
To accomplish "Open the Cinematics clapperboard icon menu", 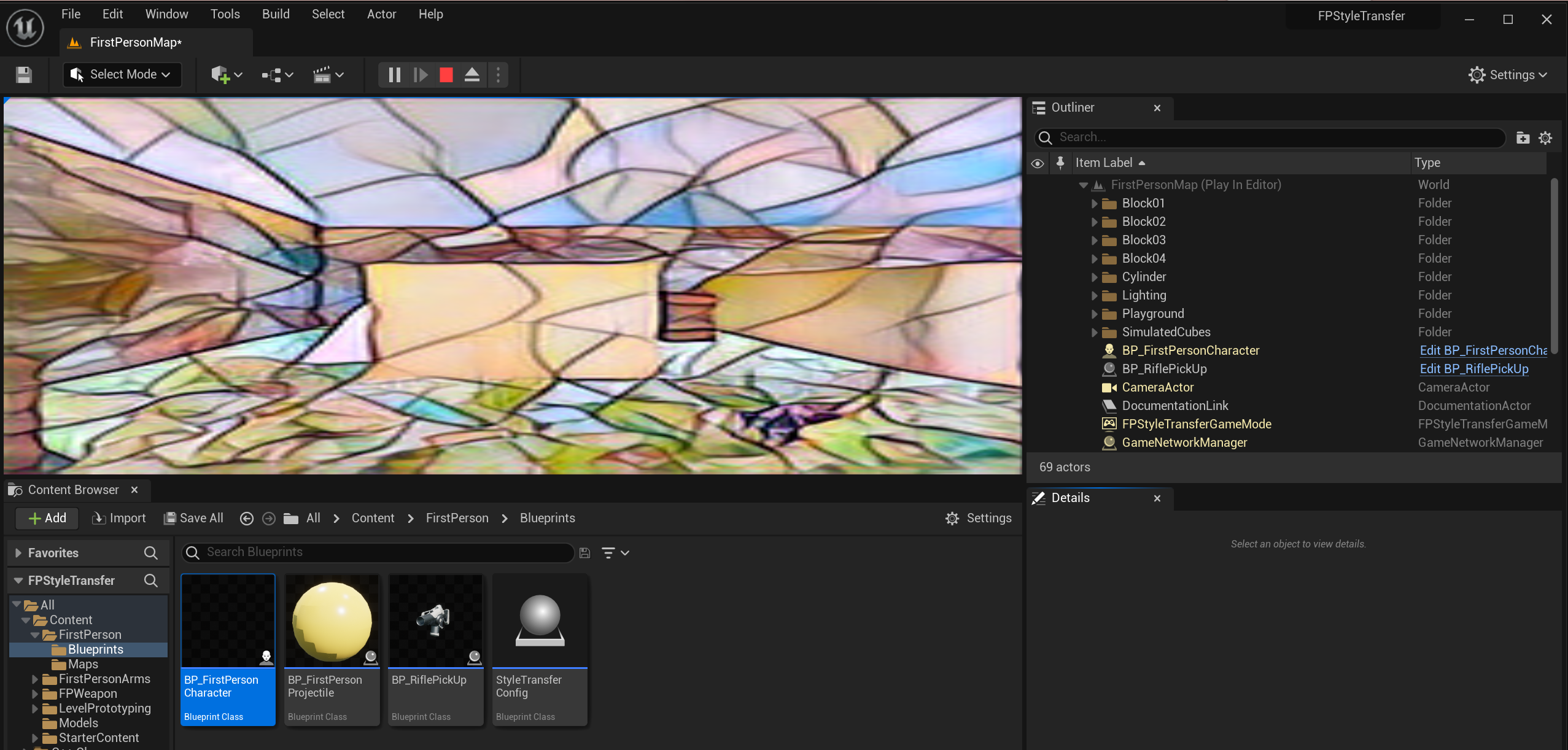I will 328,75.
